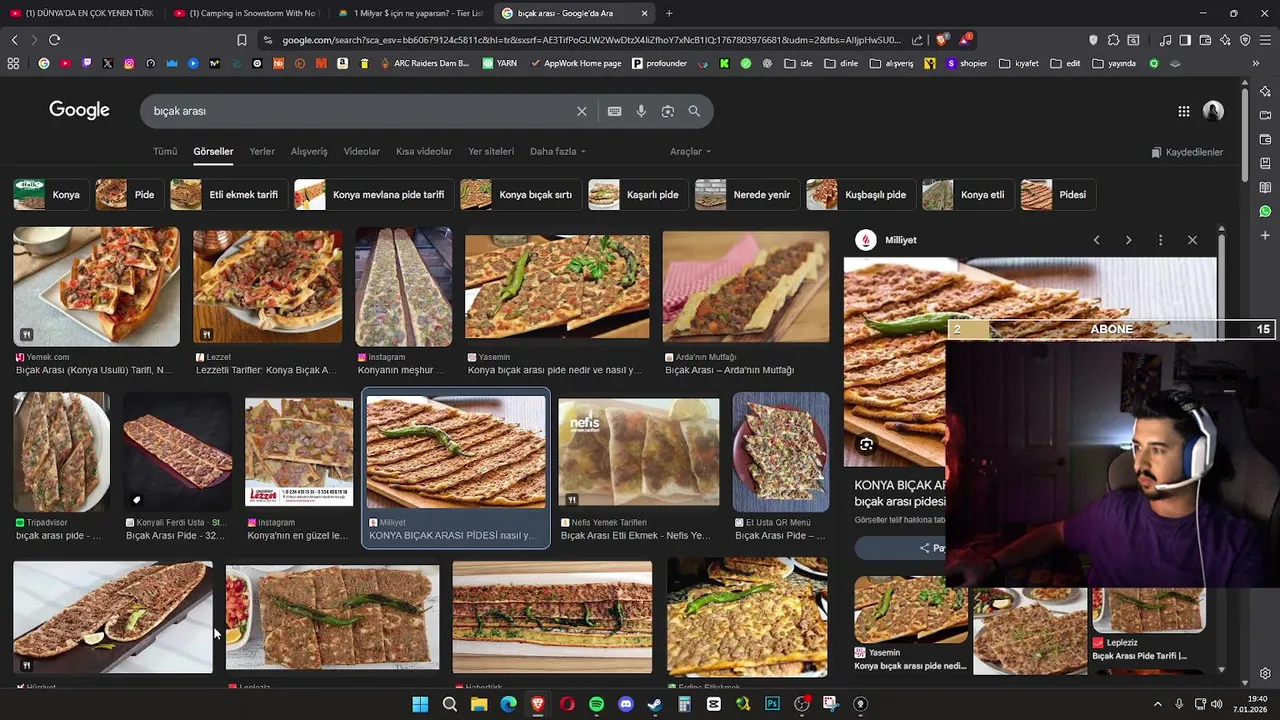This screenshot has height=720, width=1280.
Task: Switch to the Videolar search tab
Action: point(362,152)
